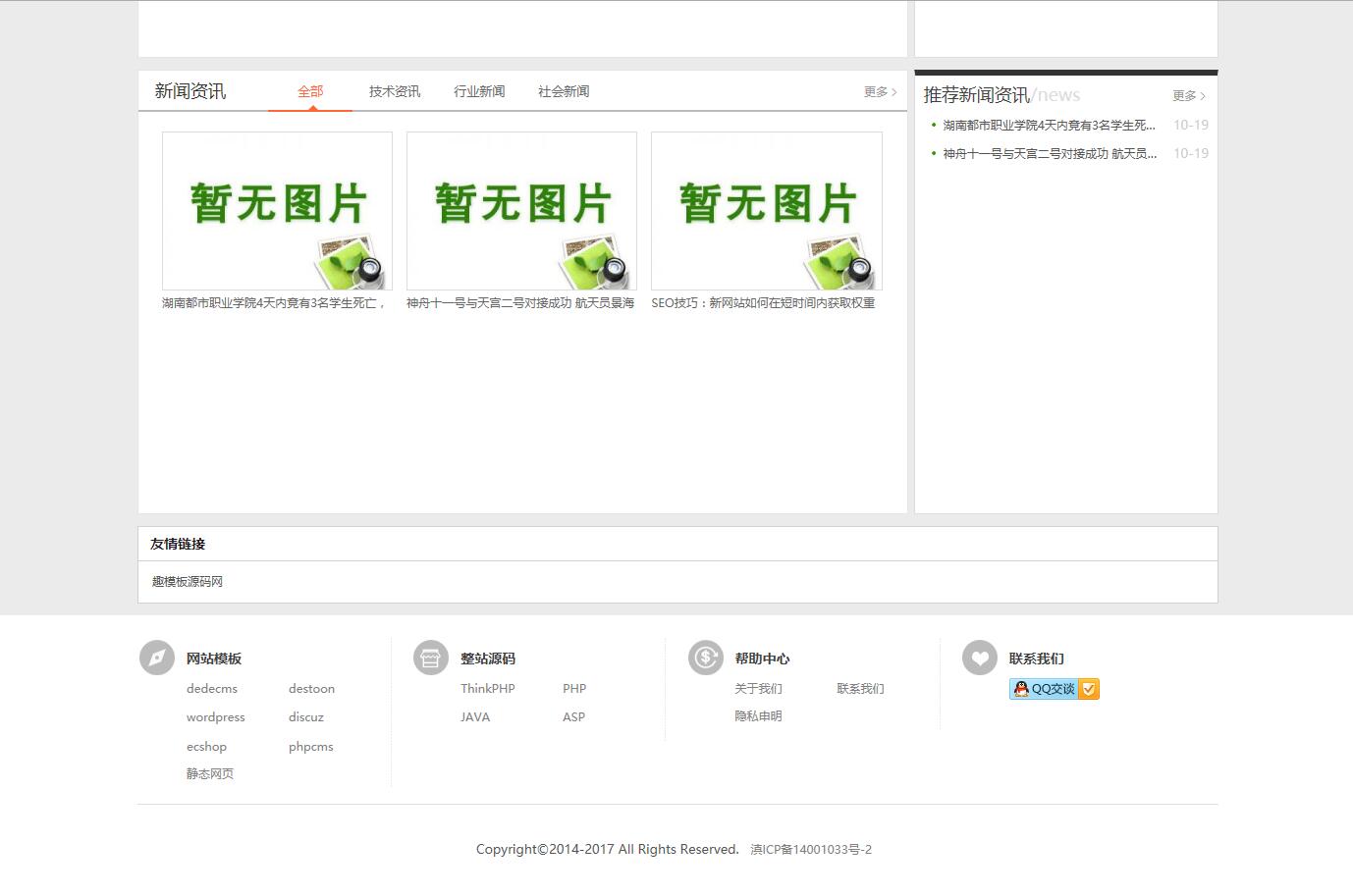Click the compass icon beside 网站模板
Image resolution: width=1353 pixels, height=896 pixels.
157,658
